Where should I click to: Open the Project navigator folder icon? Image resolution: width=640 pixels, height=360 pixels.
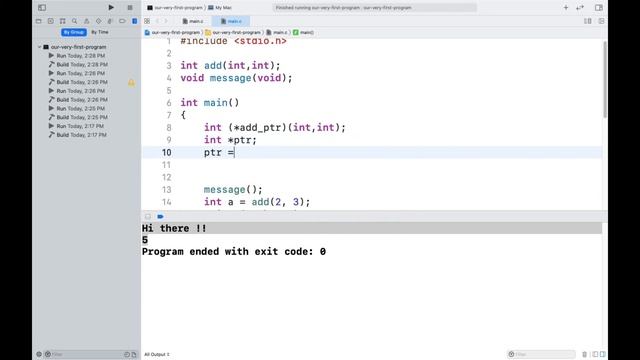click(x=38, y=21)
